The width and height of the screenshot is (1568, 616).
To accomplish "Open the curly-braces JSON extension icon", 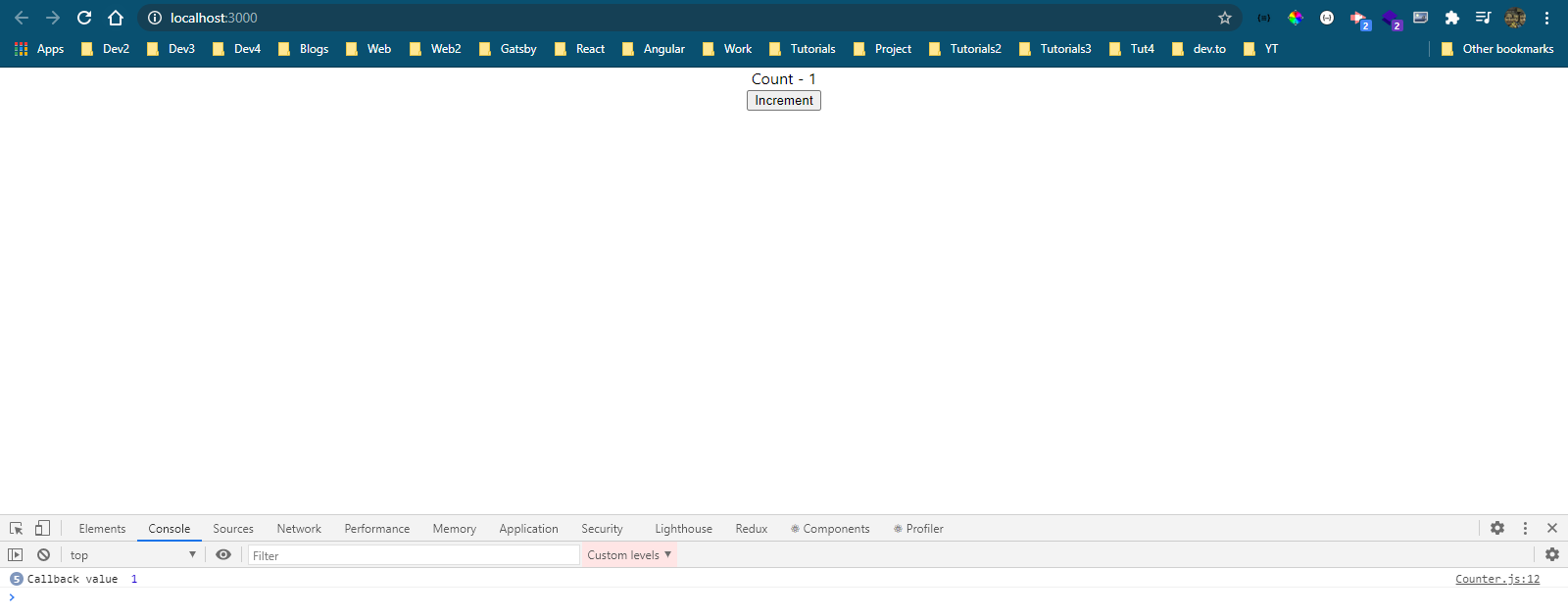I will point(1264,18).
